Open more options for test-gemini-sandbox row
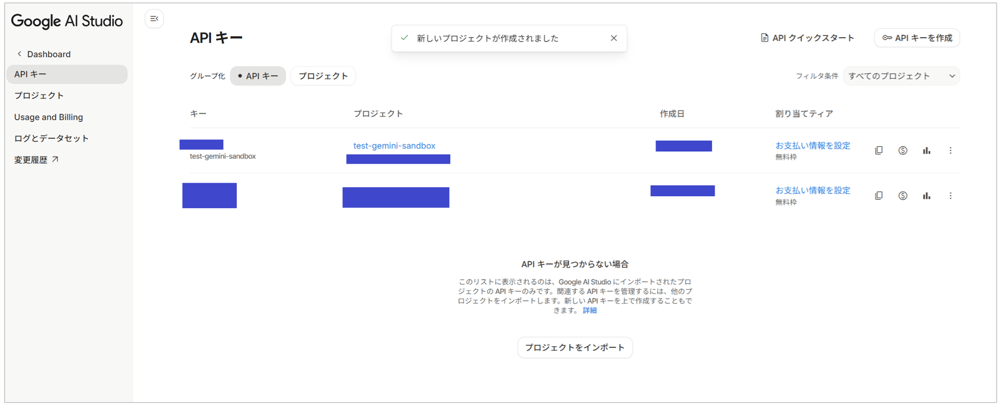Image resolution: width=1000 pixels, height=406 pixels. click(951, 151)
